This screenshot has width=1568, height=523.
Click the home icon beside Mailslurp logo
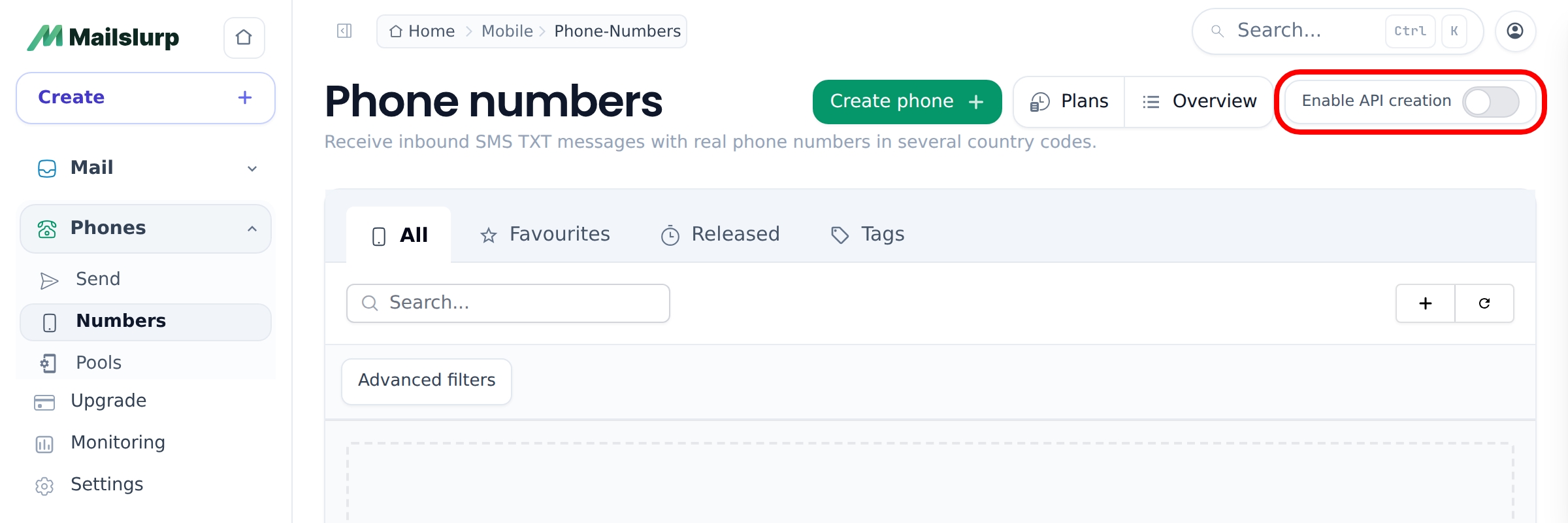pyautogui.click(x=244, y=37)
